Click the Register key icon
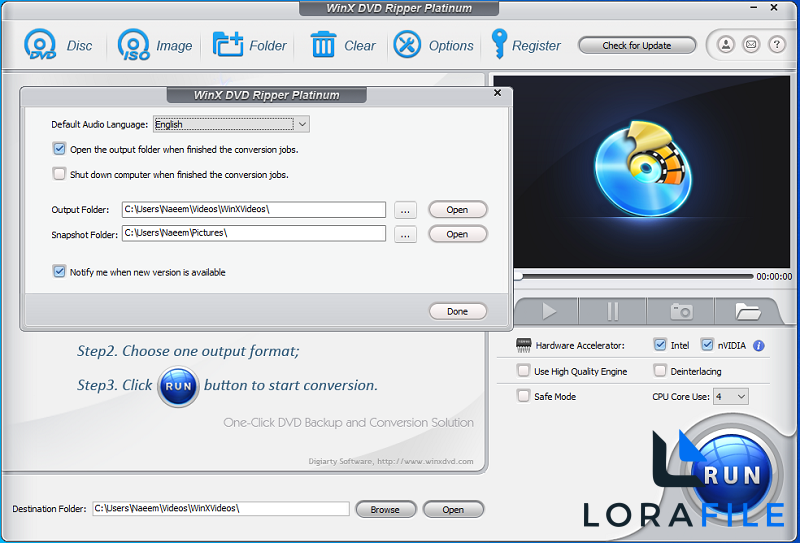This screenshot has width=800, height=543. pos(498,44)
